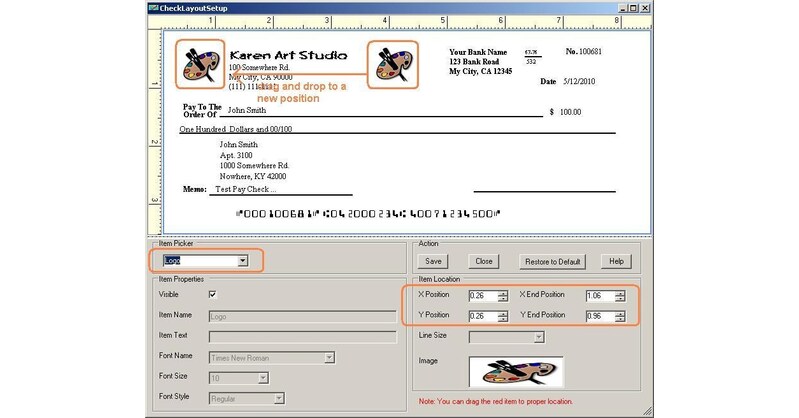Viewport: 799px width, 418px height.
Task: Decrease Y End Position with the down arrow
Action: tap(620, 319)
